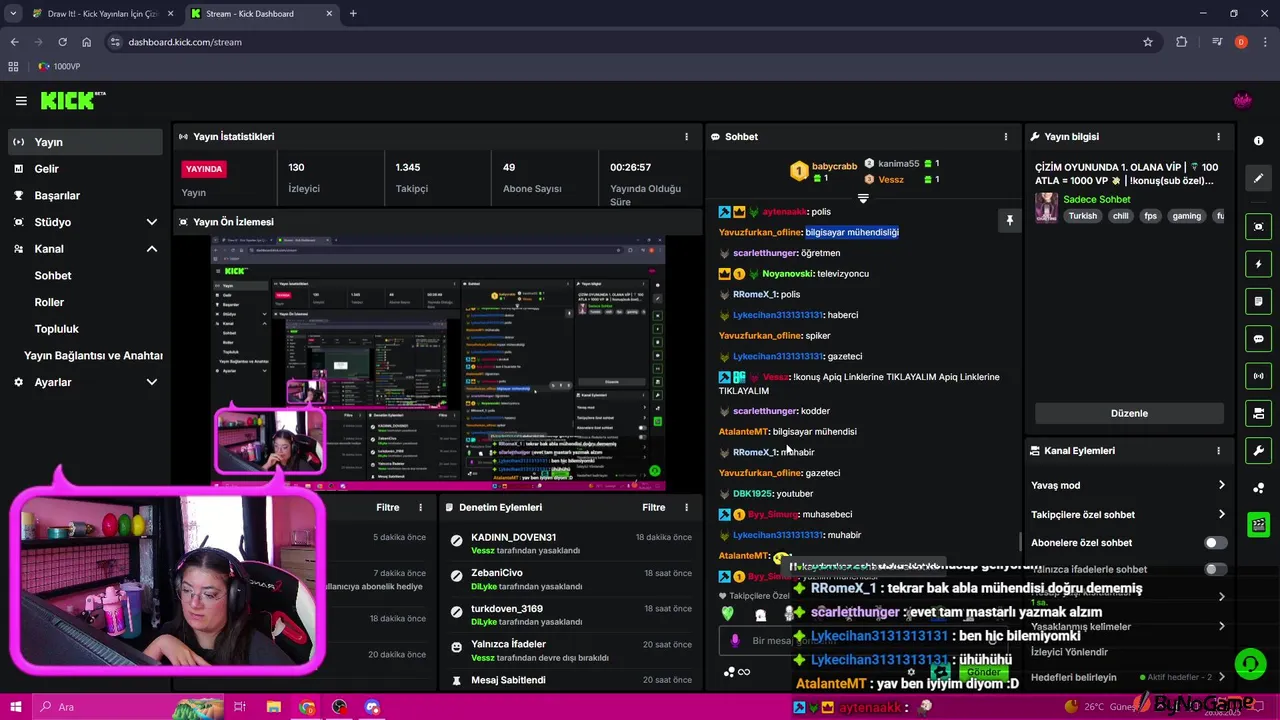Open Sohbet panel three-dot menu
Screen dimensions: 1280x720
pos(1006,136)
